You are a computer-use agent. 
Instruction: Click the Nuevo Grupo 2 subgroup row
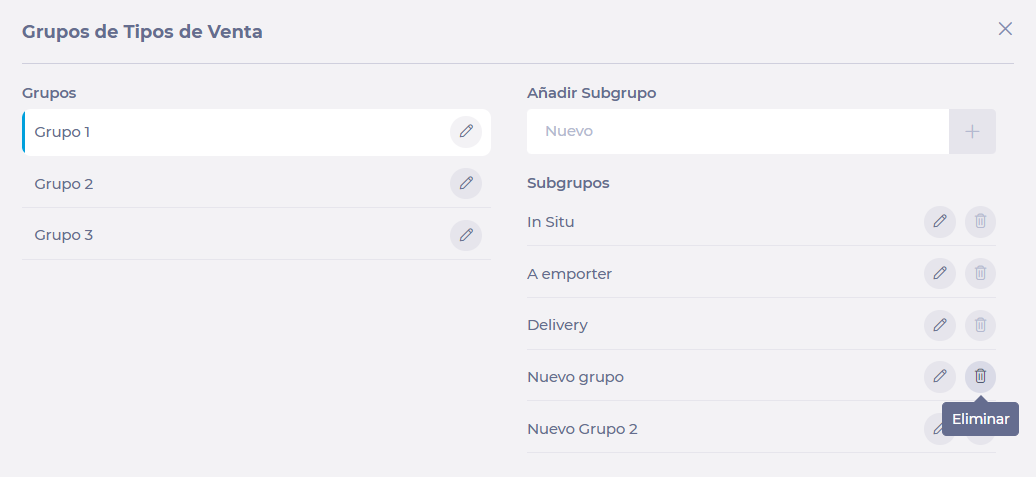coord(761,429)
